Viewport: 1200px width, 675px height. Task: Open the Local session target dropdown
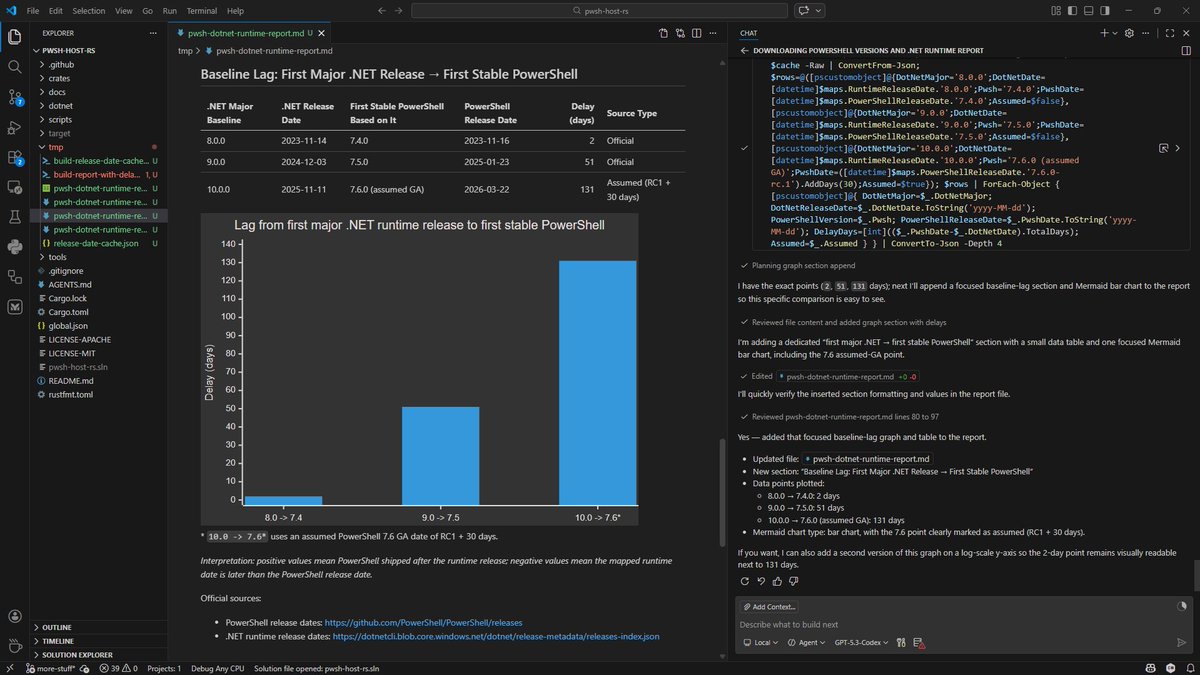(x=761, y=643)
